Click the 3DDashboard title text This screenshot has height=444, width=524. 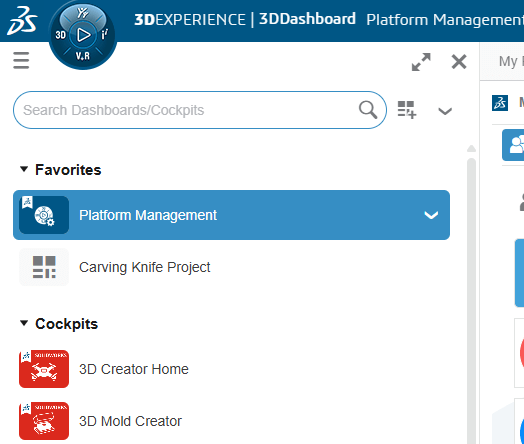click(x=307, y=19)
